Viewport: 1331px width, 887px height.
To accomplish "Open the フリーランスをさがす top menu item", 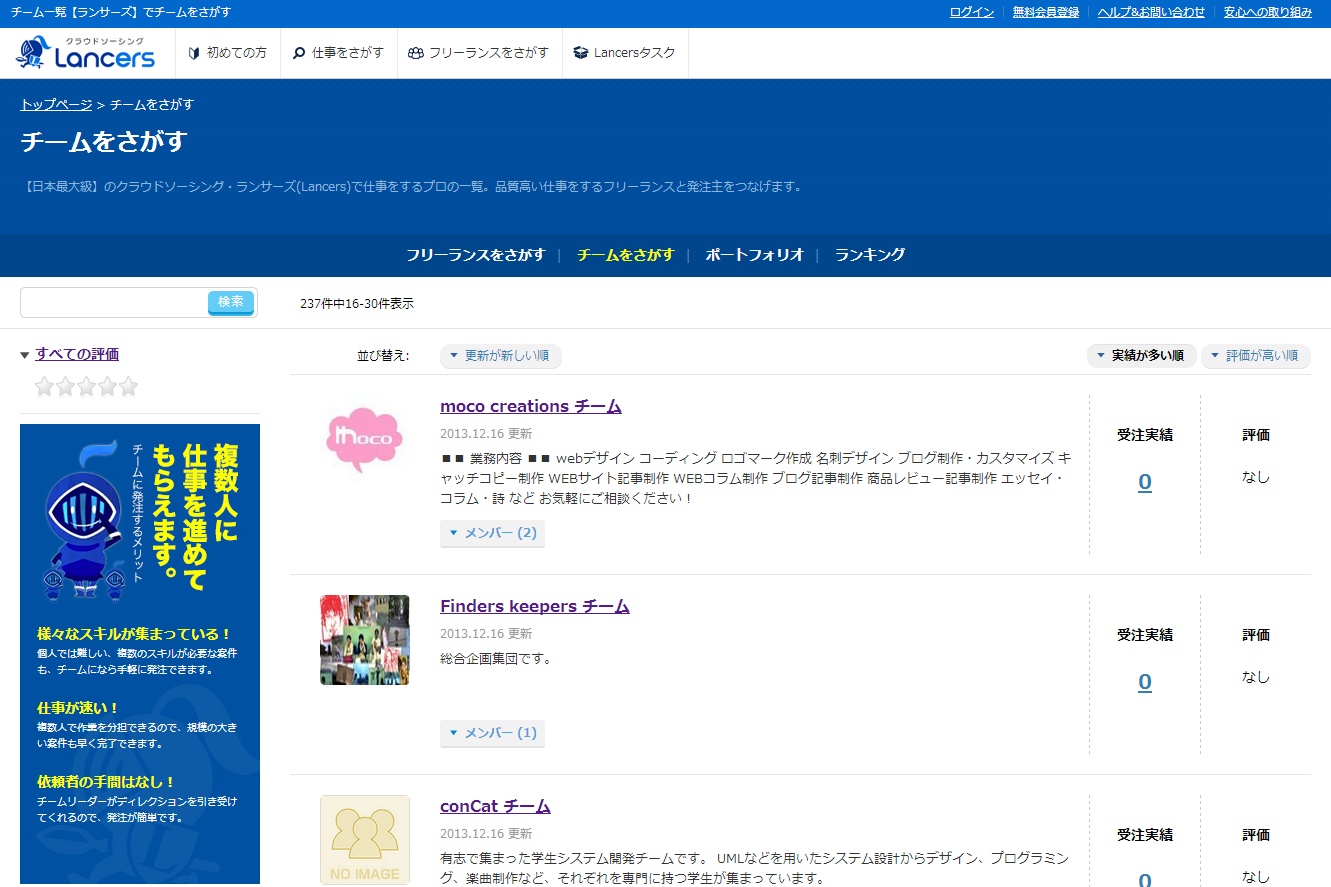I will [x=479, y=53].
